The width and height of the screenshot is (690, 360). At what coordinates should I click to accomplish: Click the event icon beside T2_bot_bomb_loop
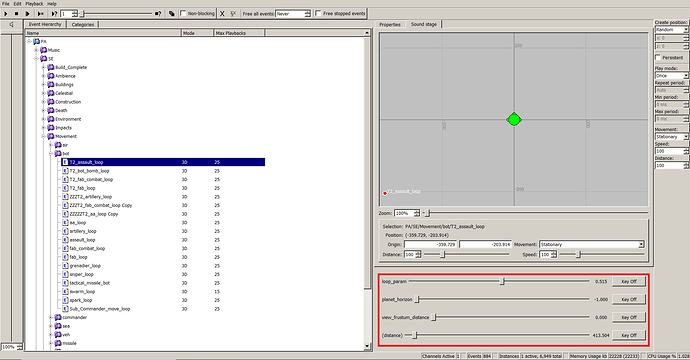[x=65, y=171]
